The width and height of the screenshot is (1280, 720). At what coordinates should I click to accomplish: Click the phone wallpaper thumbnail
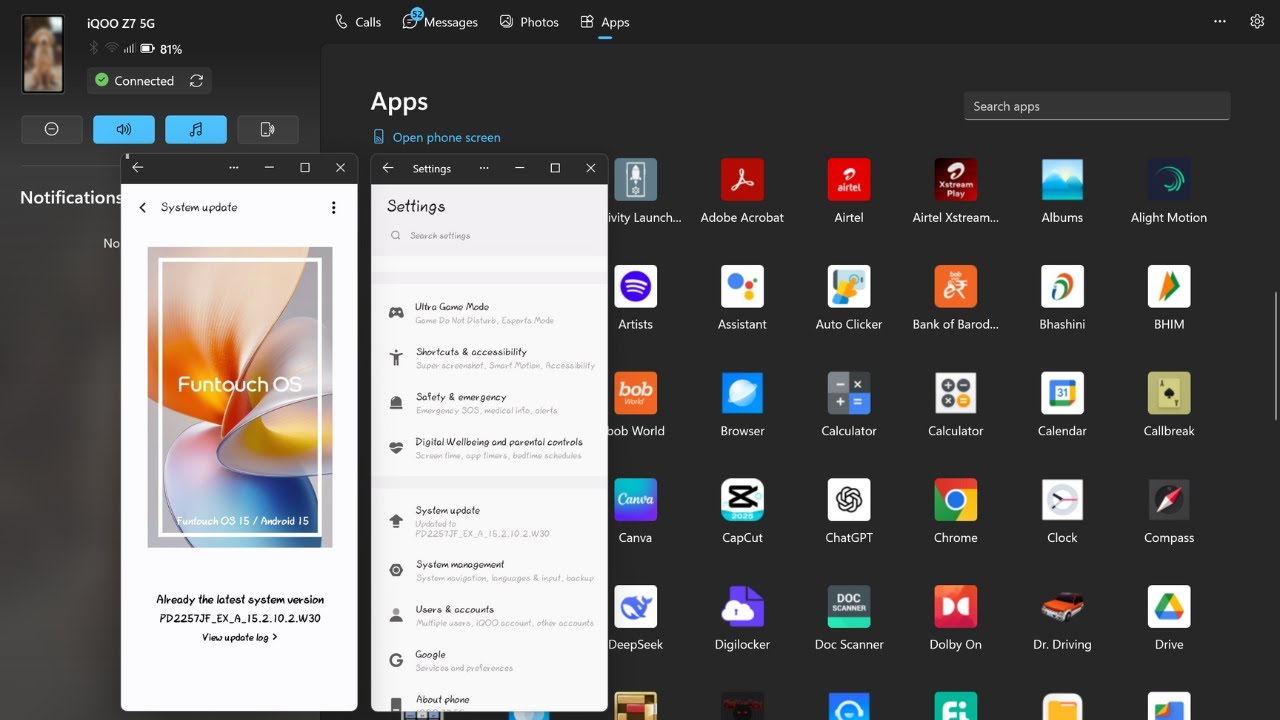[43, 54]
